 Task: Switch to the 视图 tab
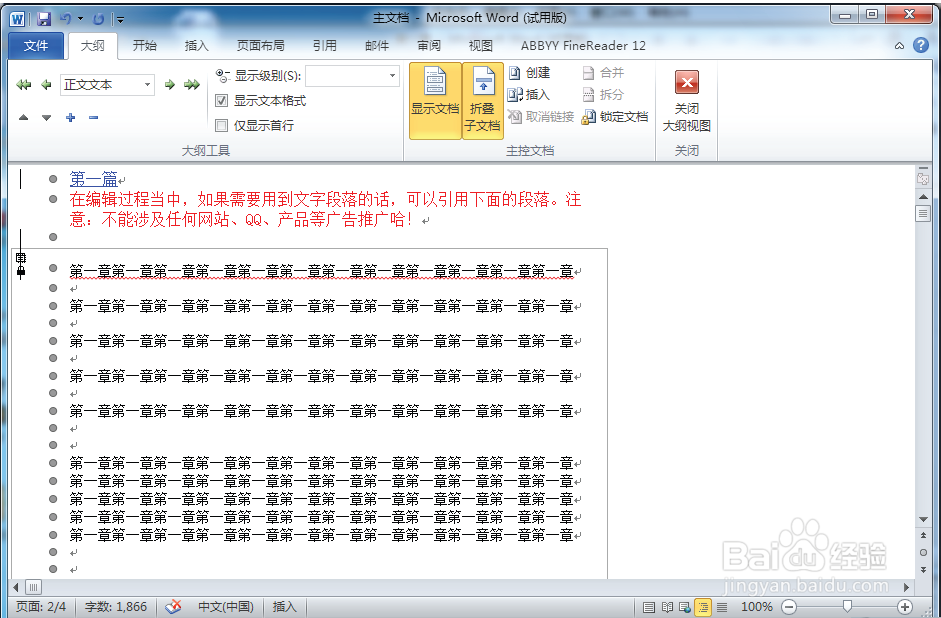coord(481,46)
